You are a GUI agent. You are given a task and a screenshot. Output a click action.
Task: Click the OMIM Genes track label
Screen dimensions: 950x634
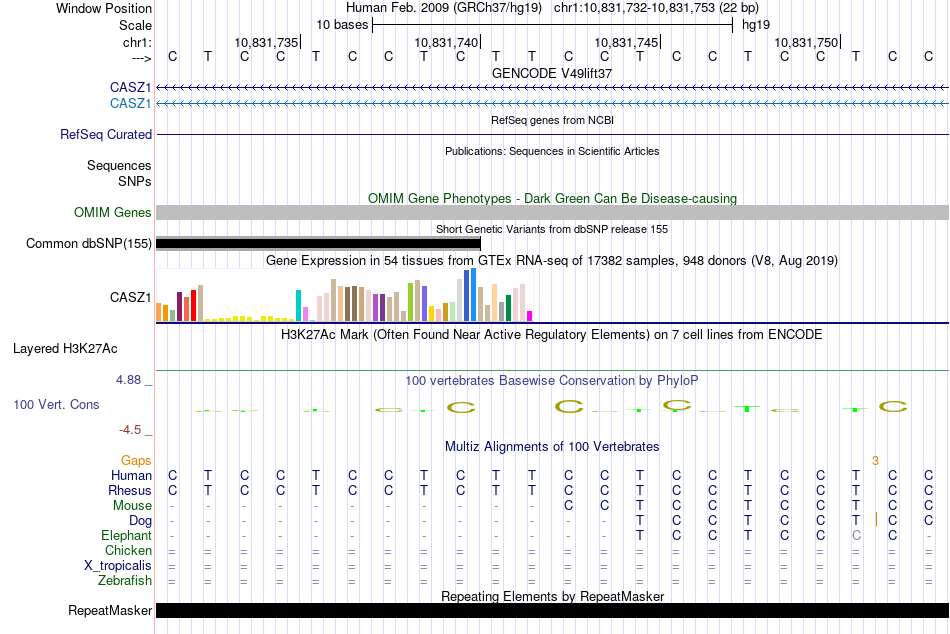(112, 212)
